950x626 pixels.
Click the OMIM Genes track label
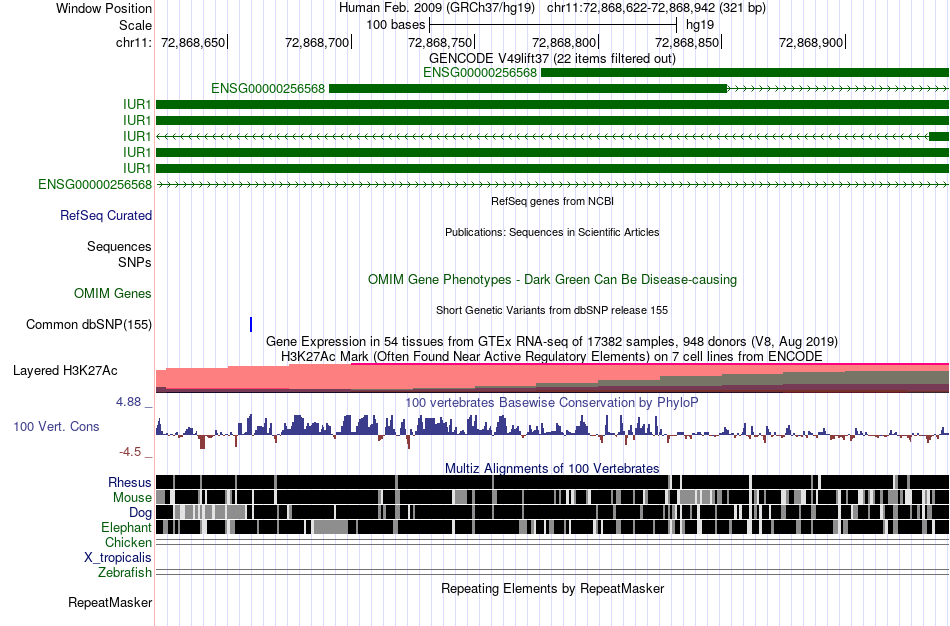pyautogui.click(x=113, y=293)
